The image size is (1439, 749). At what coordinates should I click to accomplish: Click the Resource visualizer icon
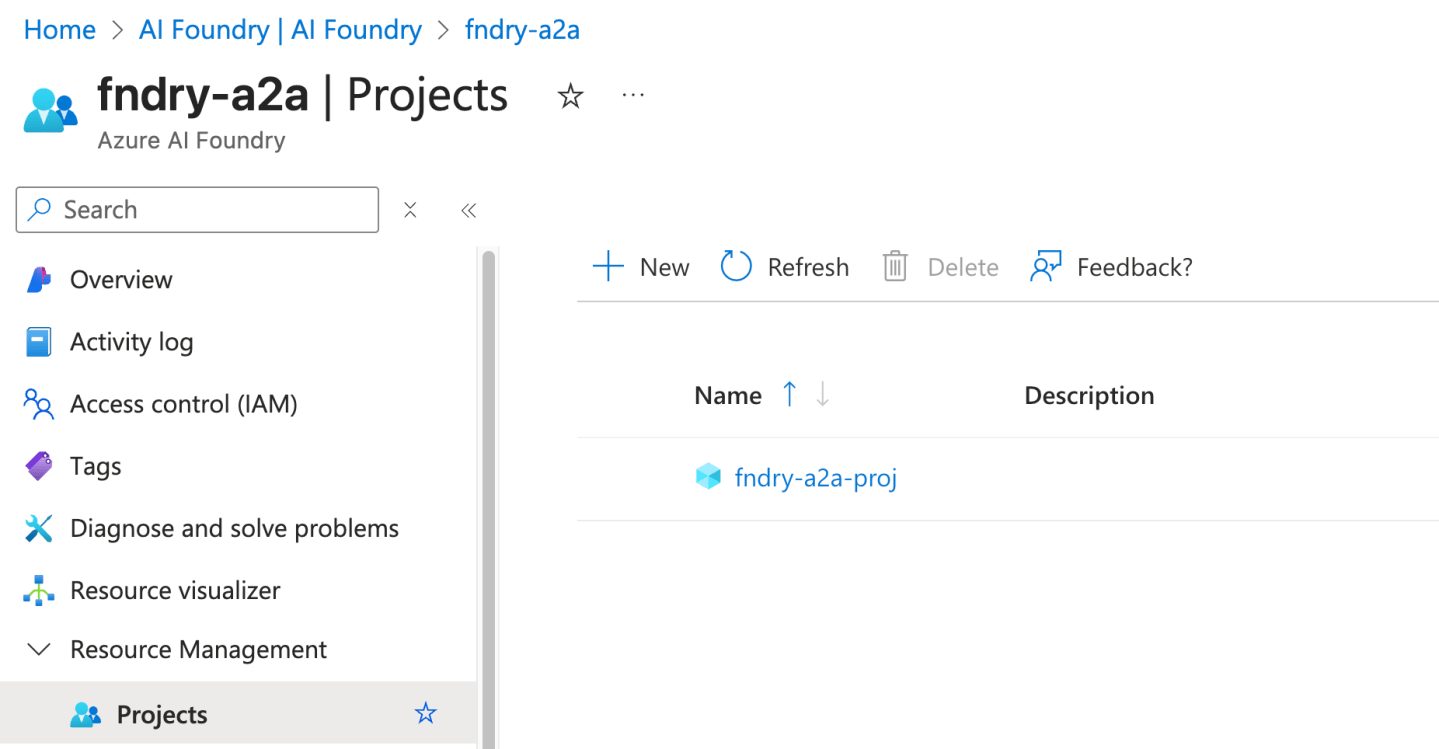coord(37,590)
